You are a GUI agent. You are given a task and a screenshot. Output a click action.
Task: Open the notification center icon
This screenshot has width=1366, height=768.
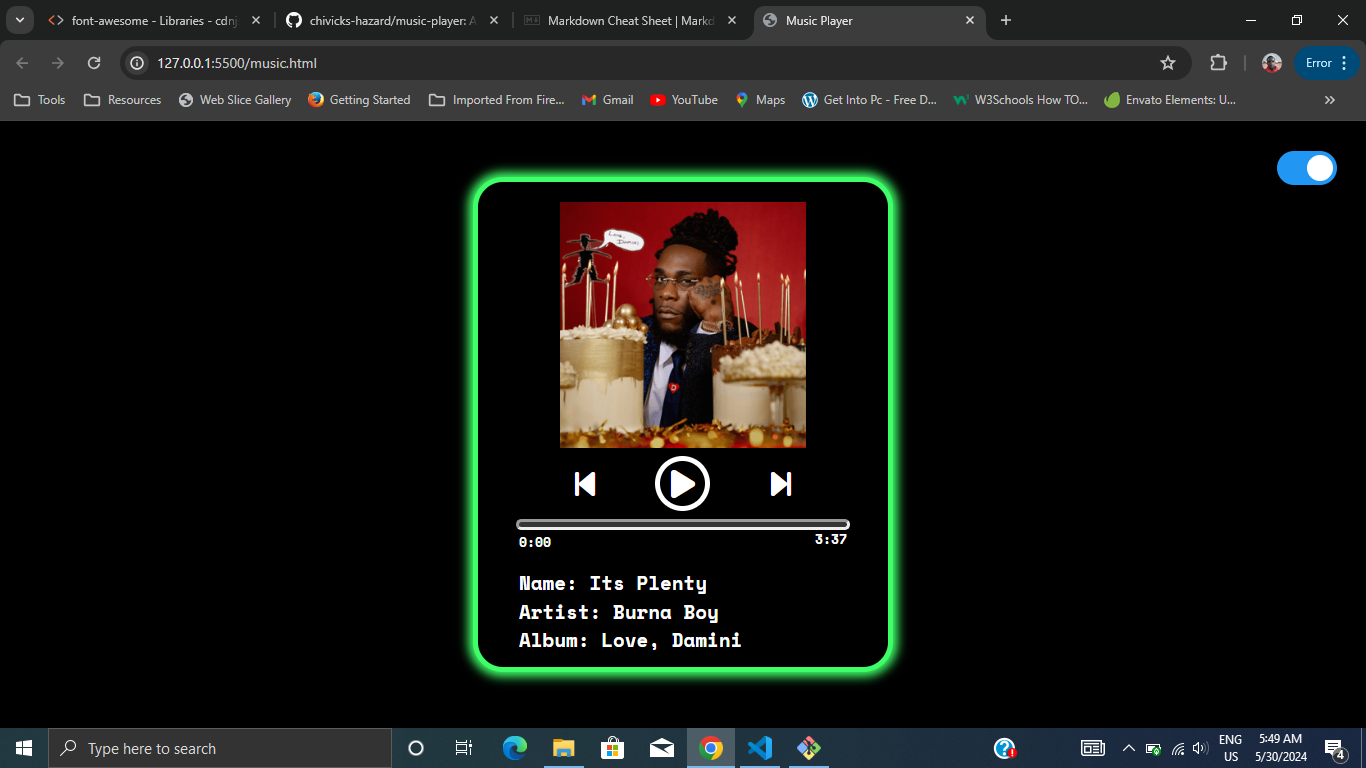1335,748
